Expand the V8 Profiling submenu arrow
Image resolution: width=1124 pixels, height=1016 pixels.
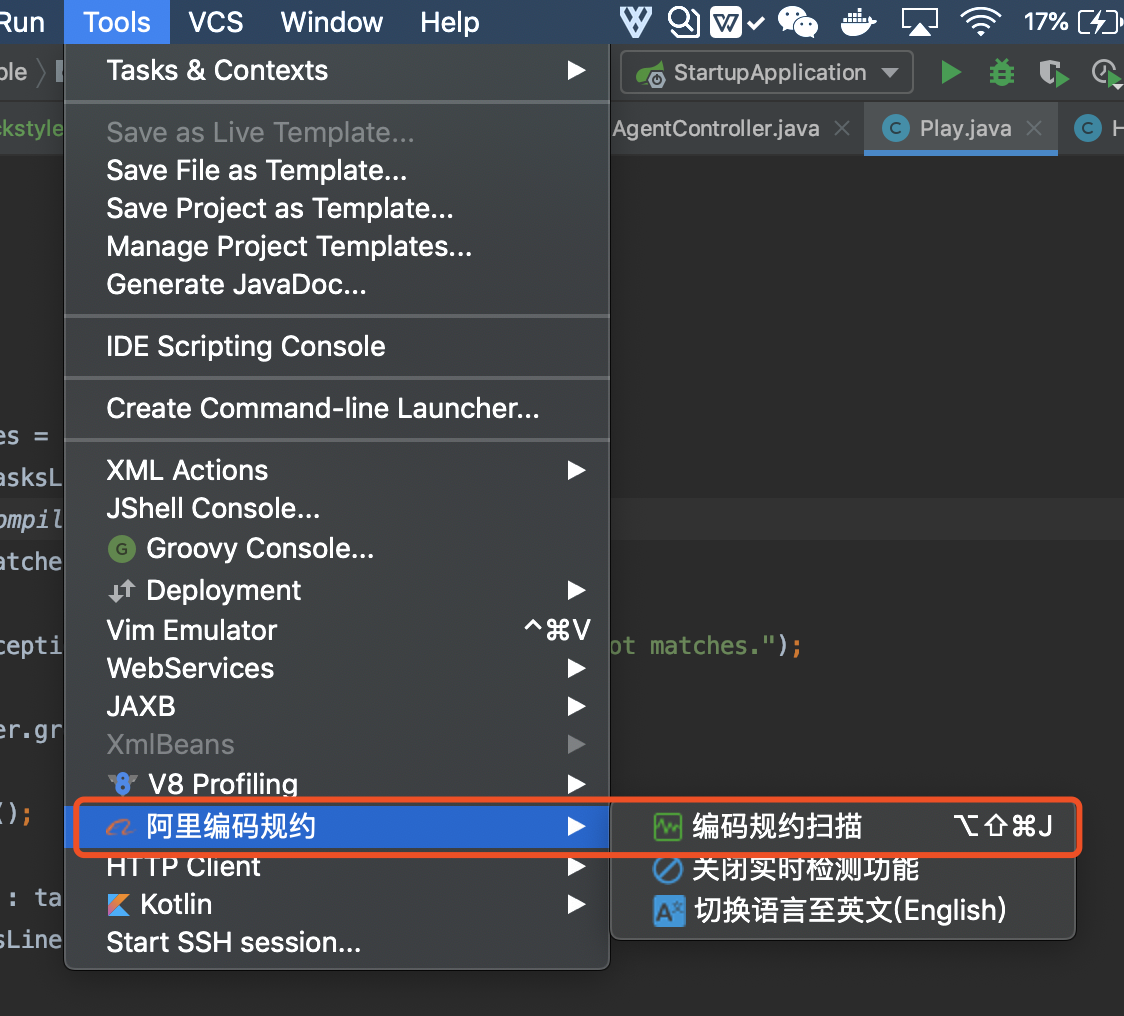click(x=576, y=784)
